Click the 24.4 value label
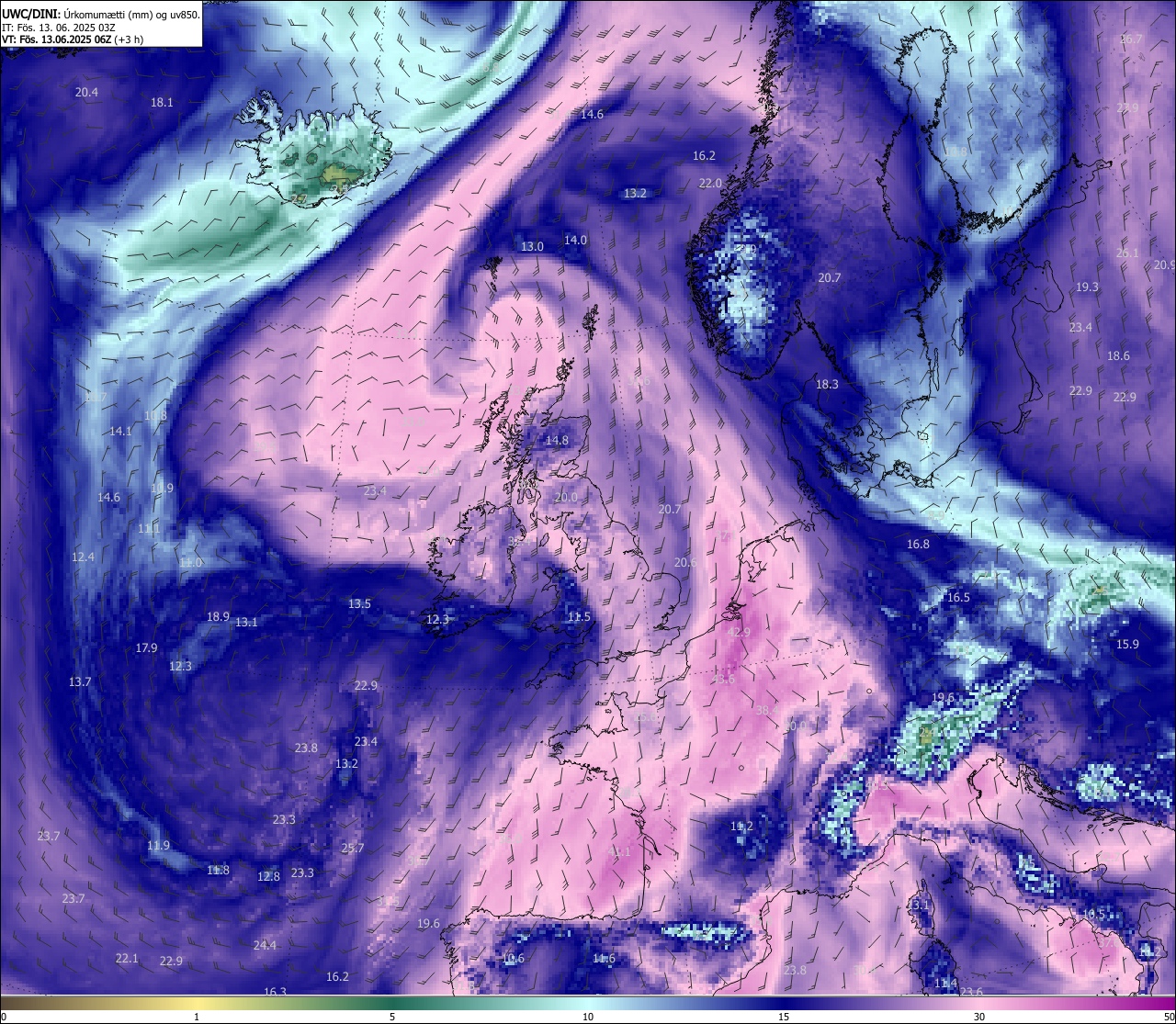 pyautogui.click(x=265, y=946)
